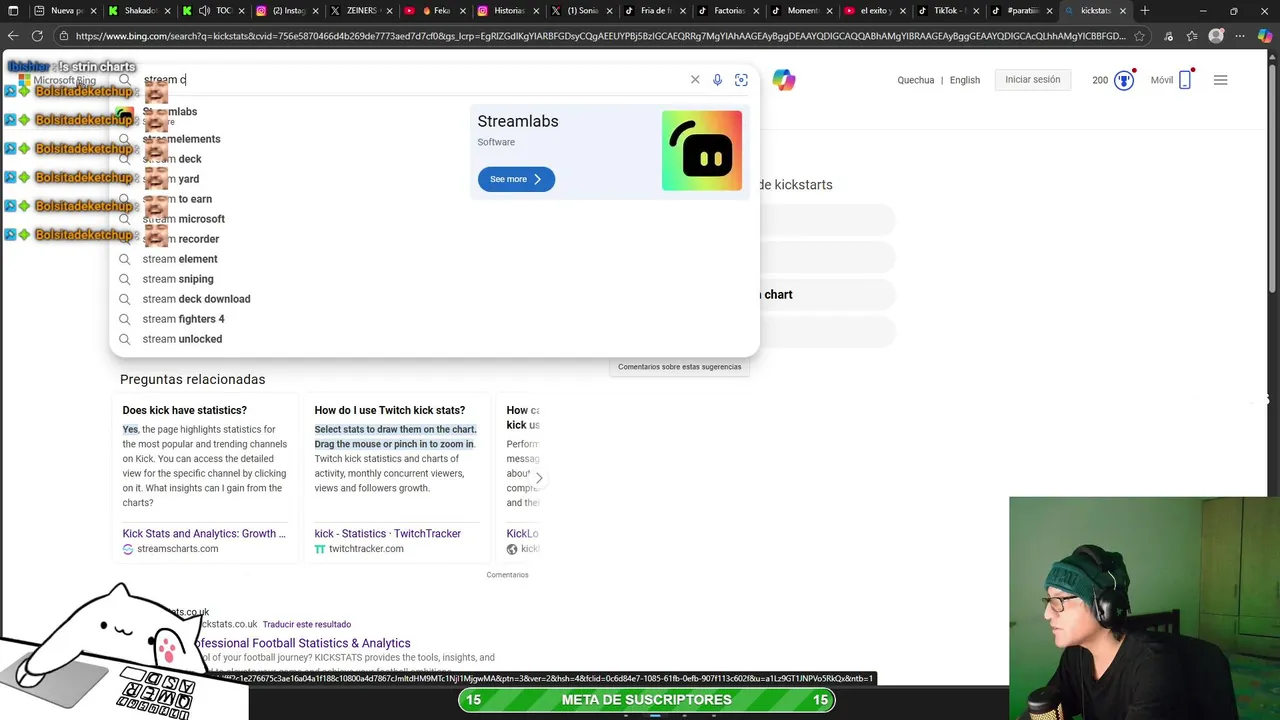Open 'Kick Stats and Analytics: Growth' result
The height and width of the screenshot is (720, 1280).
click(204, 534)
